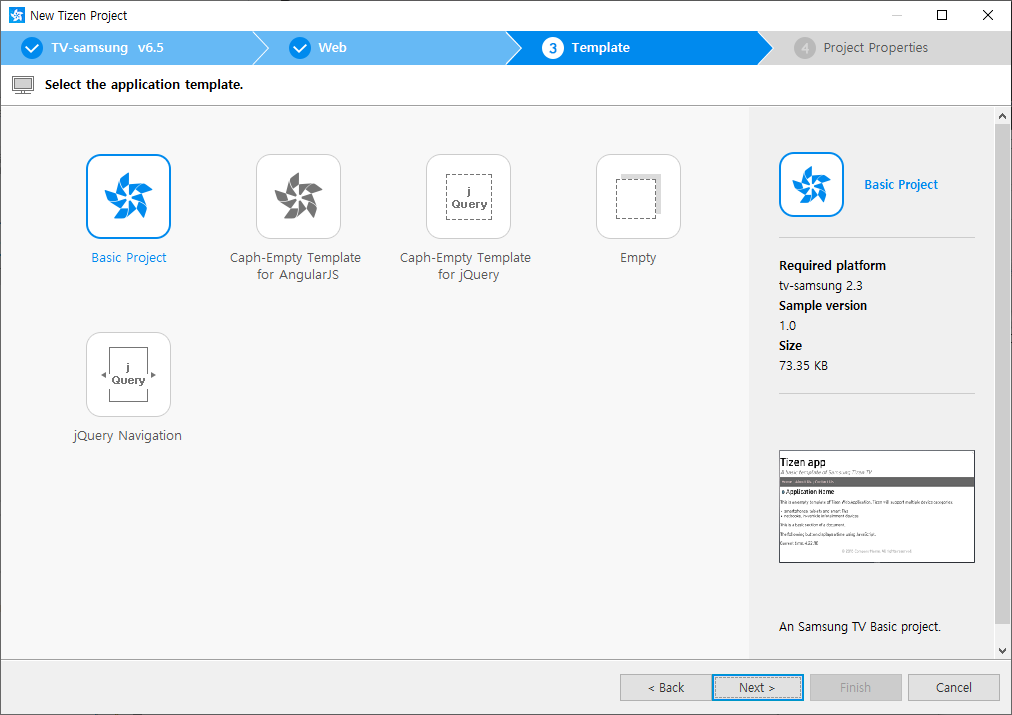Click the Caph-Empty Template for AngularJS label

click(x=296, y=266)
